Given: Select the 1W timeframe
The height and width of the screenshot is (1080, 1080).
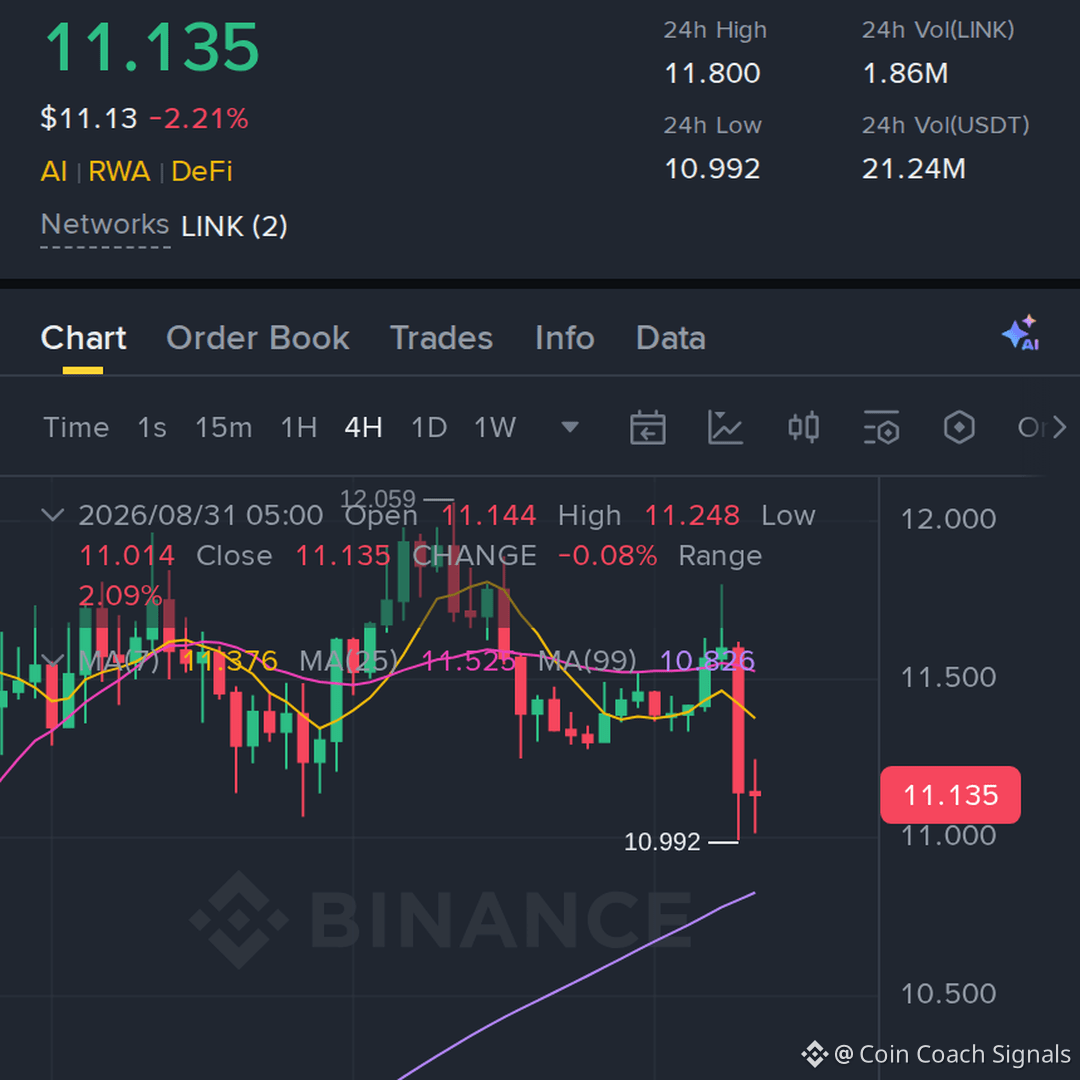Looking at the screenshot, I should pyautogui.click(x=495, y=428).
